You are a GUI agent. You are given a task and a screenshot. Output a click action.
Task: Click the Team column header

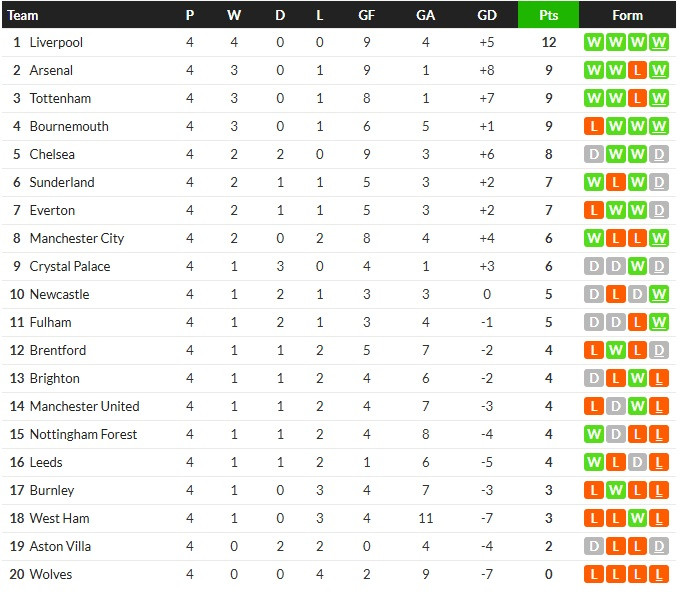click(x=23, y=15)
